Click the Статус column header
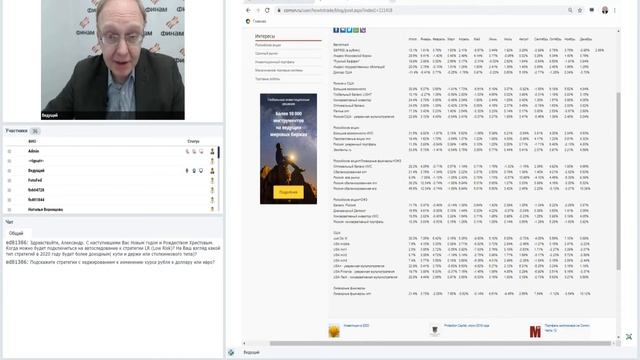Screen dimensions: 640x360 (x=193, y=141)
